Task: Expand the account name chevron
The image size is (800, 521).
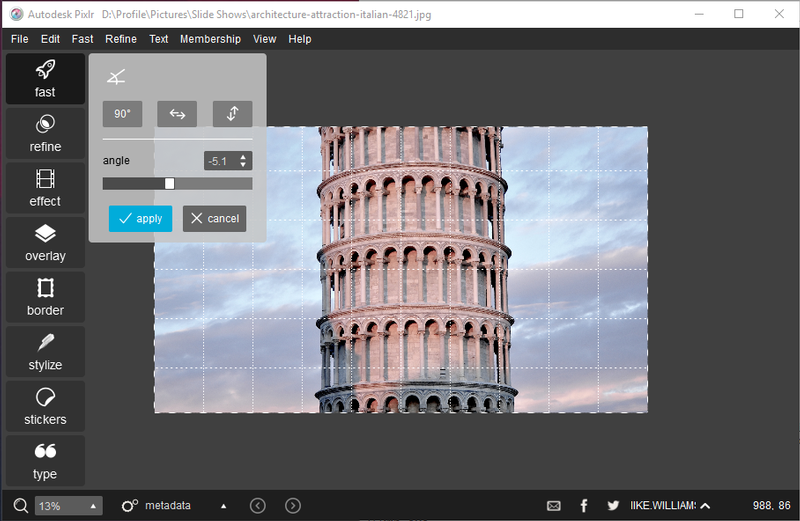Action: tap(705, 506)
